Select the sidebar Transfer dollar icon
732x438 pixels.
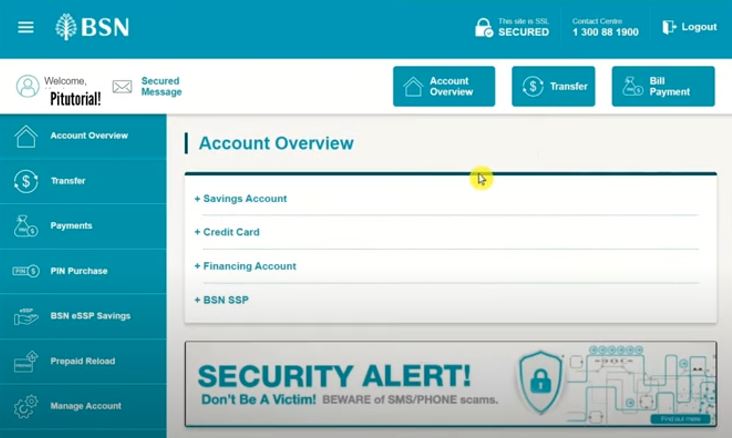tap(26, 181)
